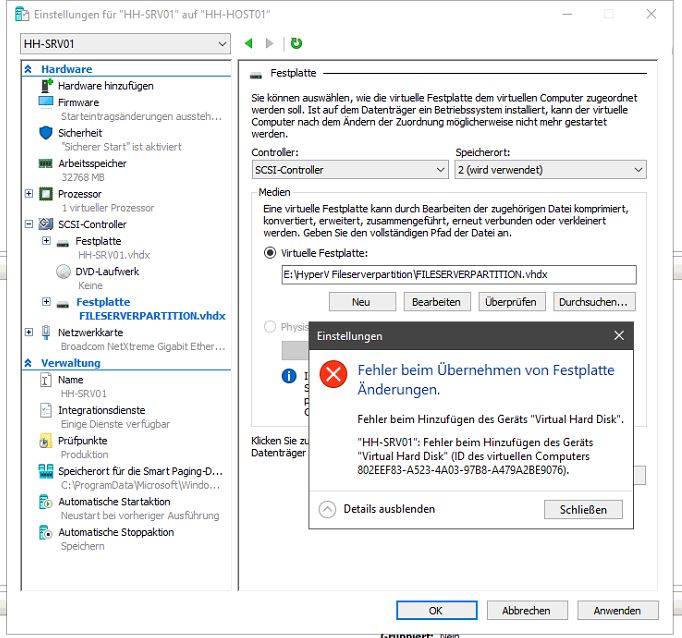This screenshot has height=638, width=682.
Task: Expand the Prozessor tree node
Action: point(29,194)
